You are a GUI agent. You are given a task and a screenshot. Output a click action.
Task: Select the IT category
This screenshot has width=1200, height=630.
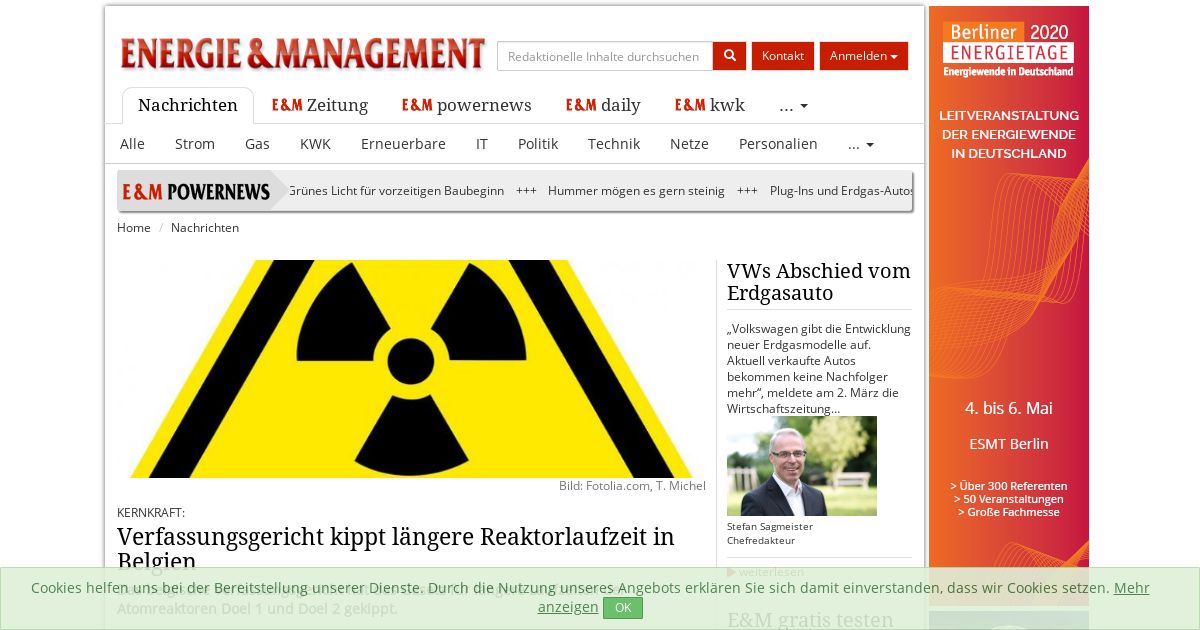pos(482,144)
